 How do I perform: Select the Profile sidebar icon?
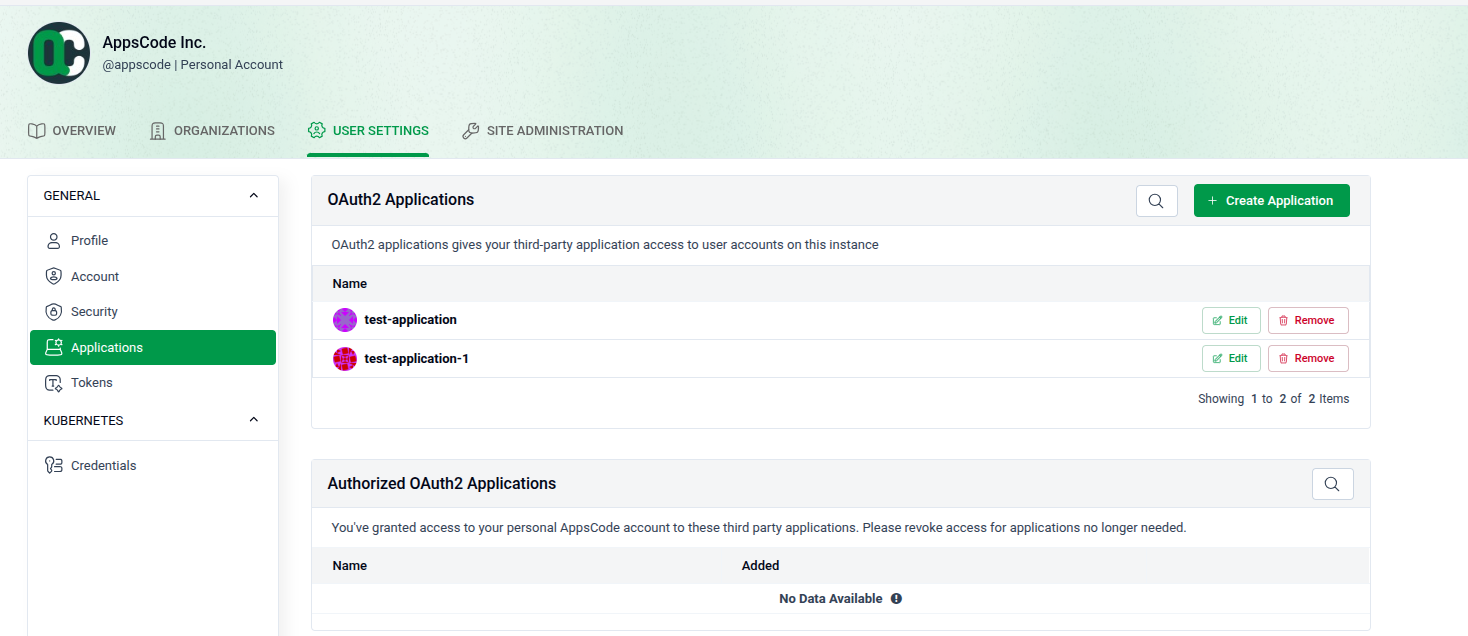[x=53, y=240]
